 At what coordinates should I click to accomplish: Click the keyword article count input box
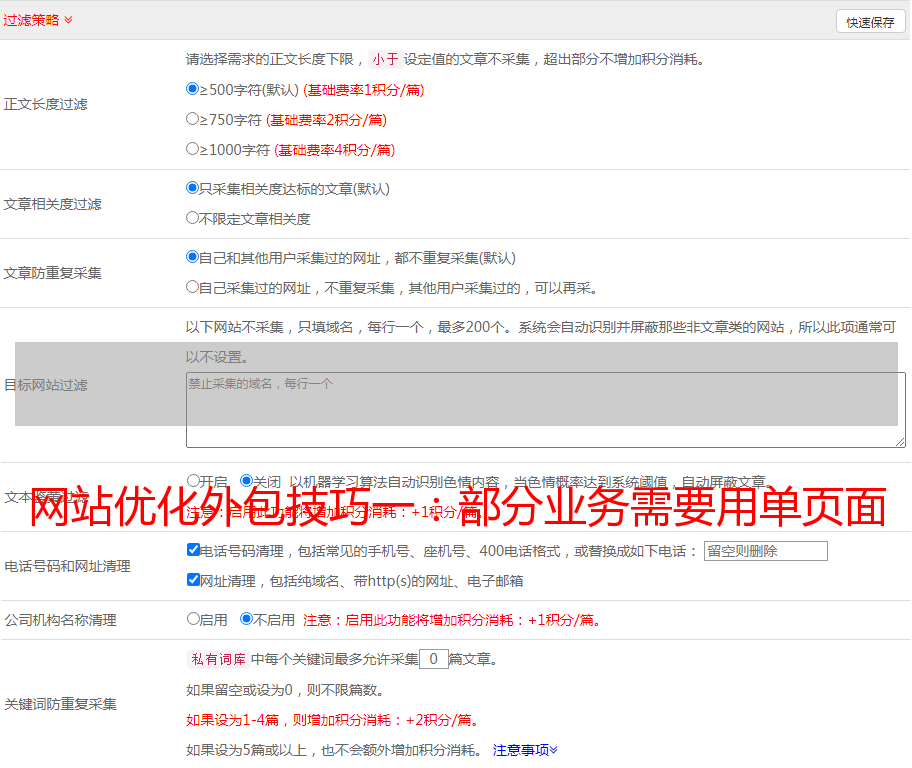[x=433, y=659]
